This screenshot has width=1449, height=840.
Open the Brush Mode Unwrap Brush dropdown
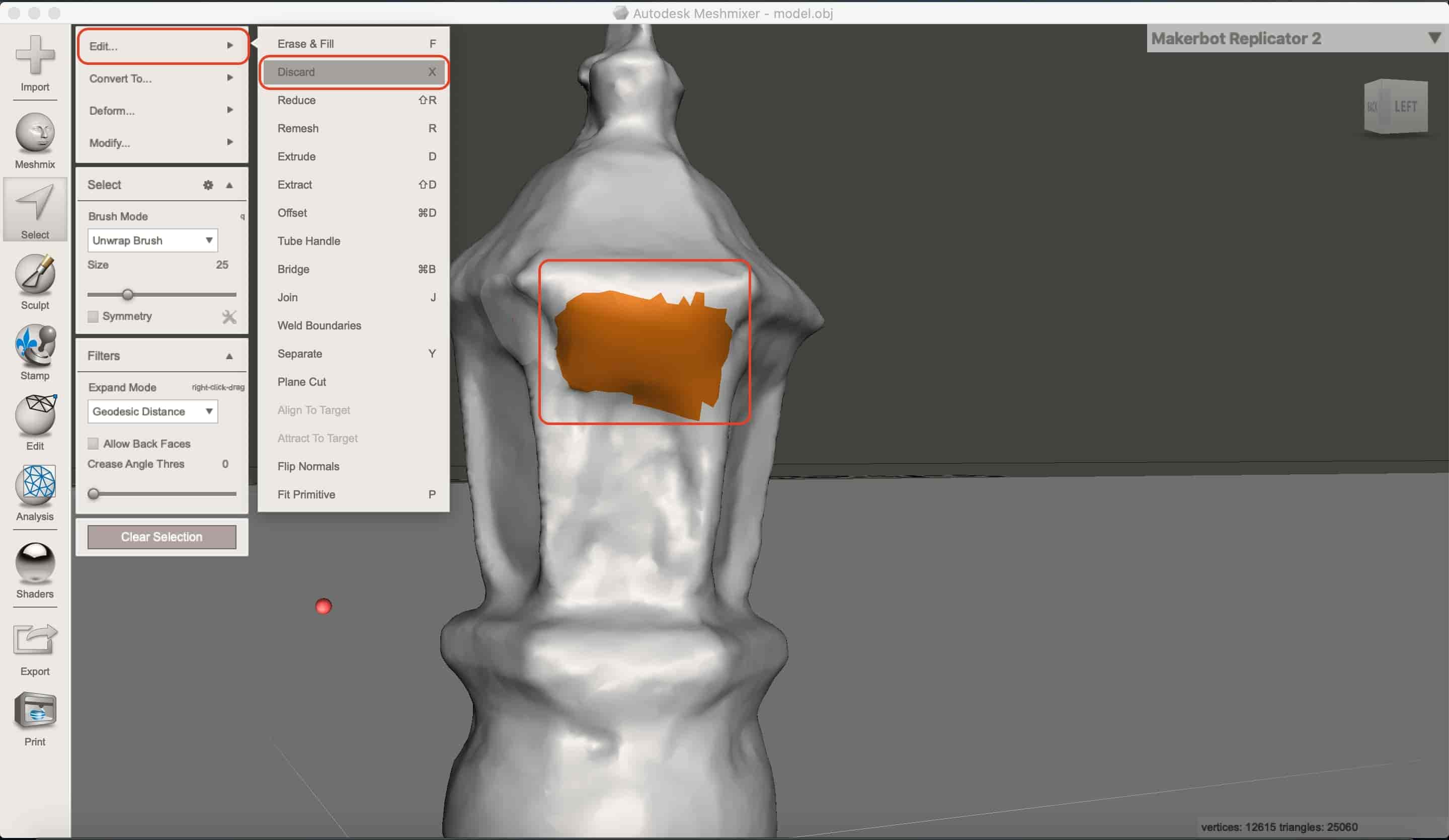coord(152,240)
